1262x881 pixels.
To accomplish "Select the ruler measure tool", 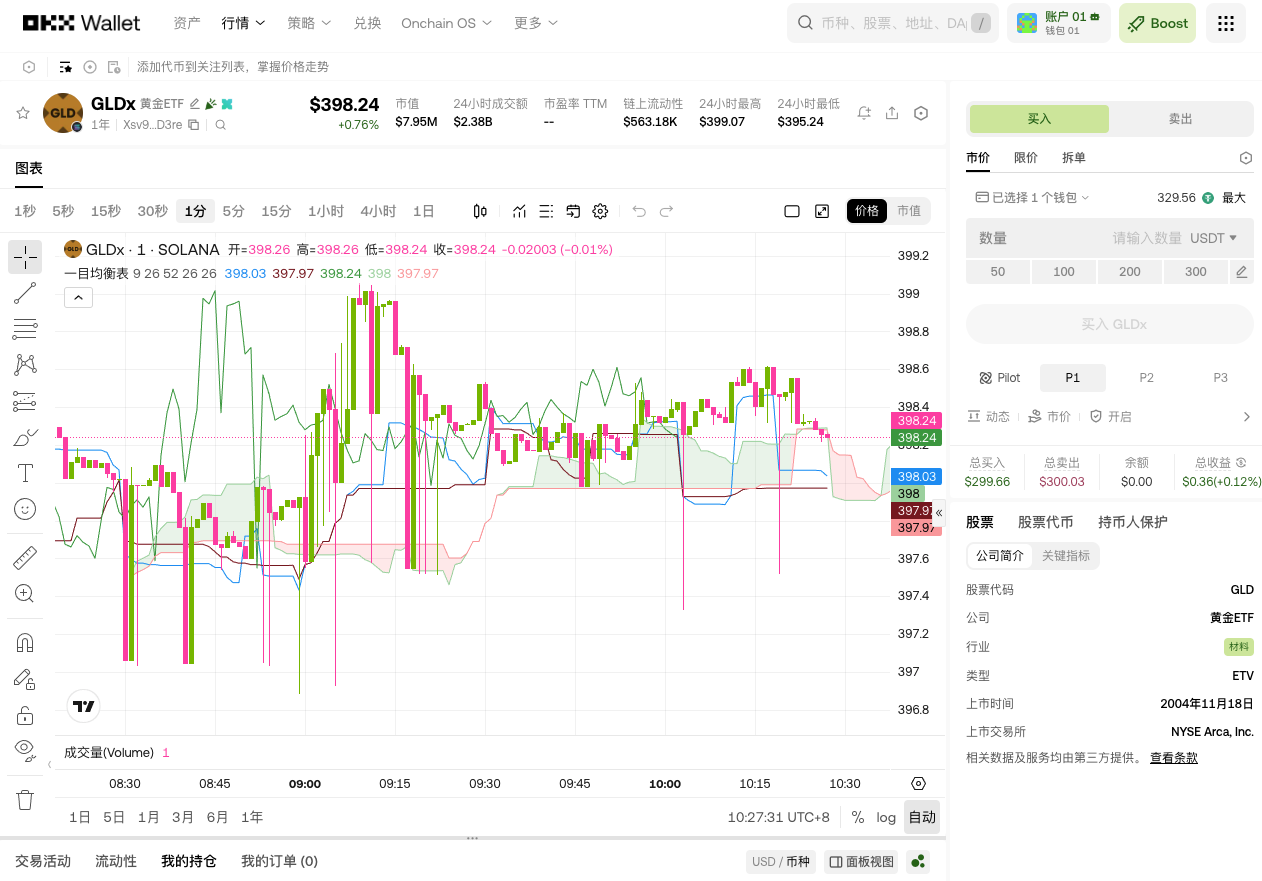I will (25, 557).
